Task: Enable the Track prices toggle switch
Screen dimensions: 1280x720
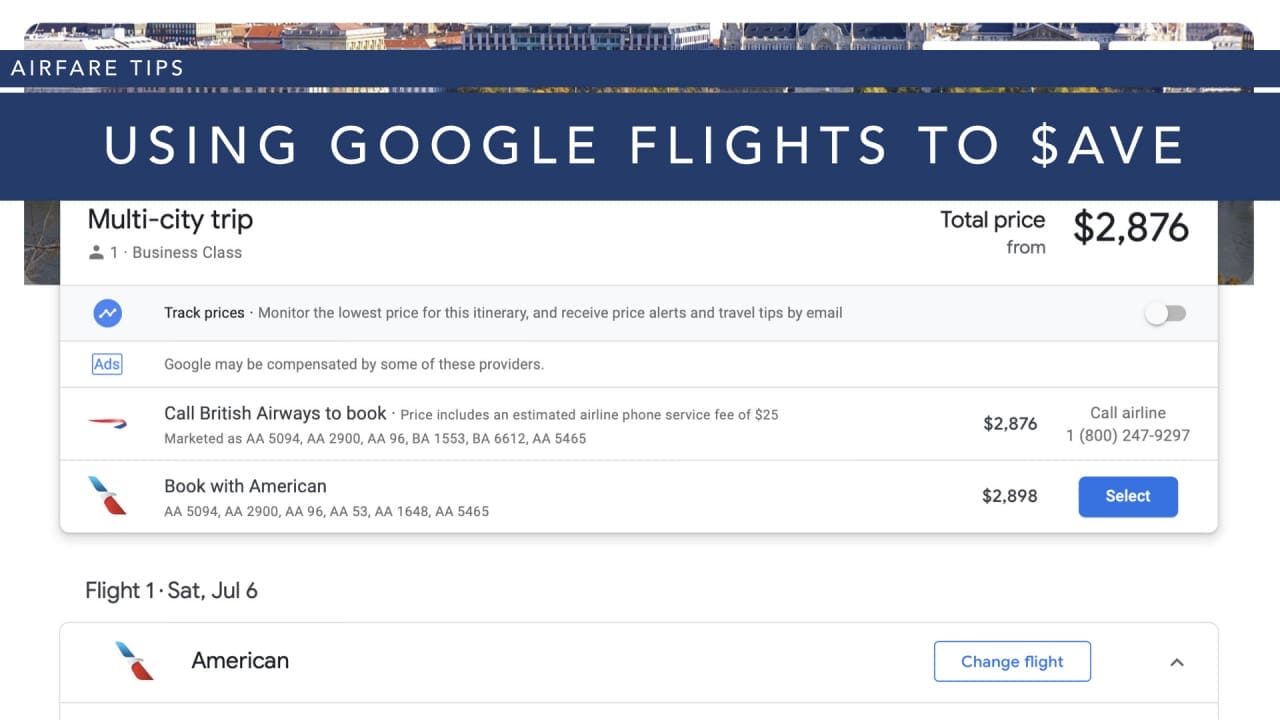Action: (1165, 313)
